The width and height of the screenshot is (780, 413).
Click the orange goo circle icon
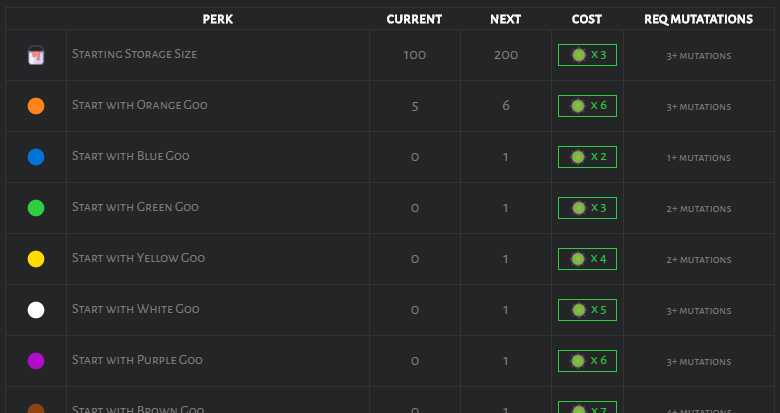[x=36, y=106]
